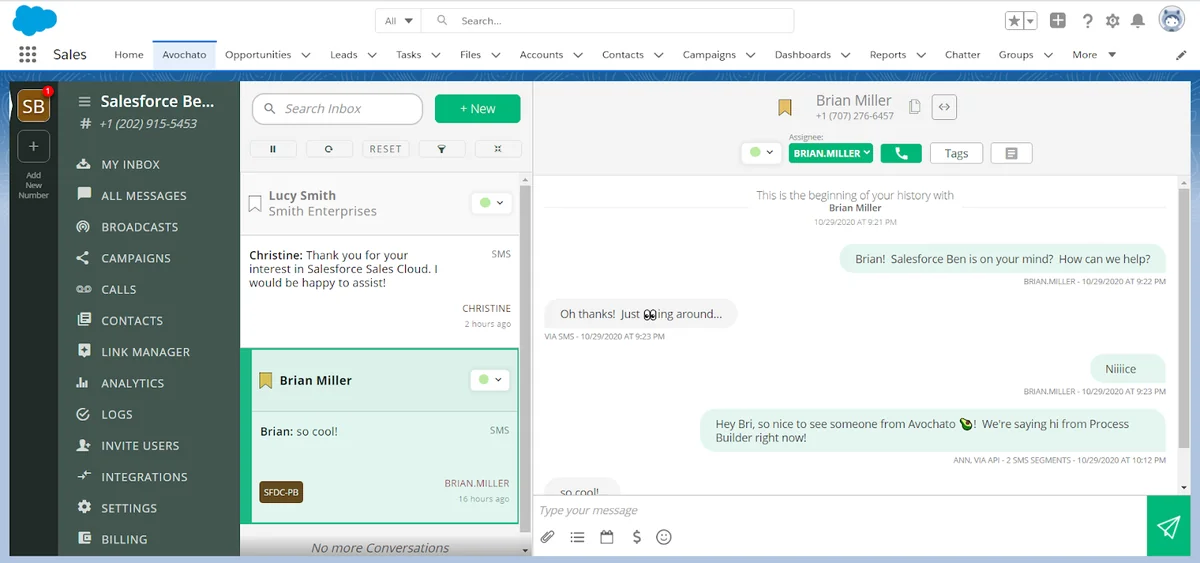Click the conversation list scrollbar

coord(526,360)
